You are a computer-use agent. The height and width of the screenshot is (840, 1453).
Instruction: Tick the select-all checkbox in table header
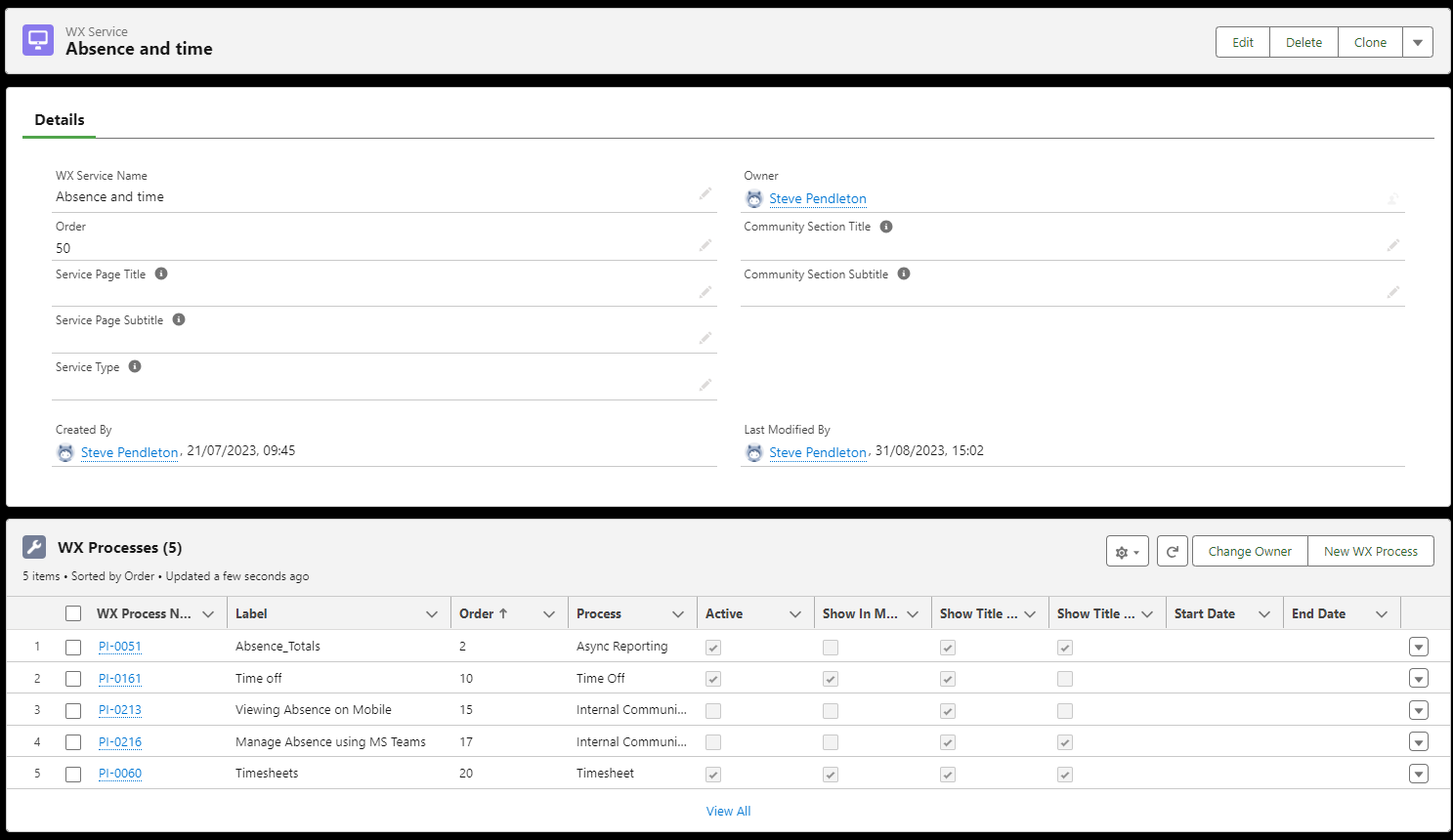click(73, 613)
